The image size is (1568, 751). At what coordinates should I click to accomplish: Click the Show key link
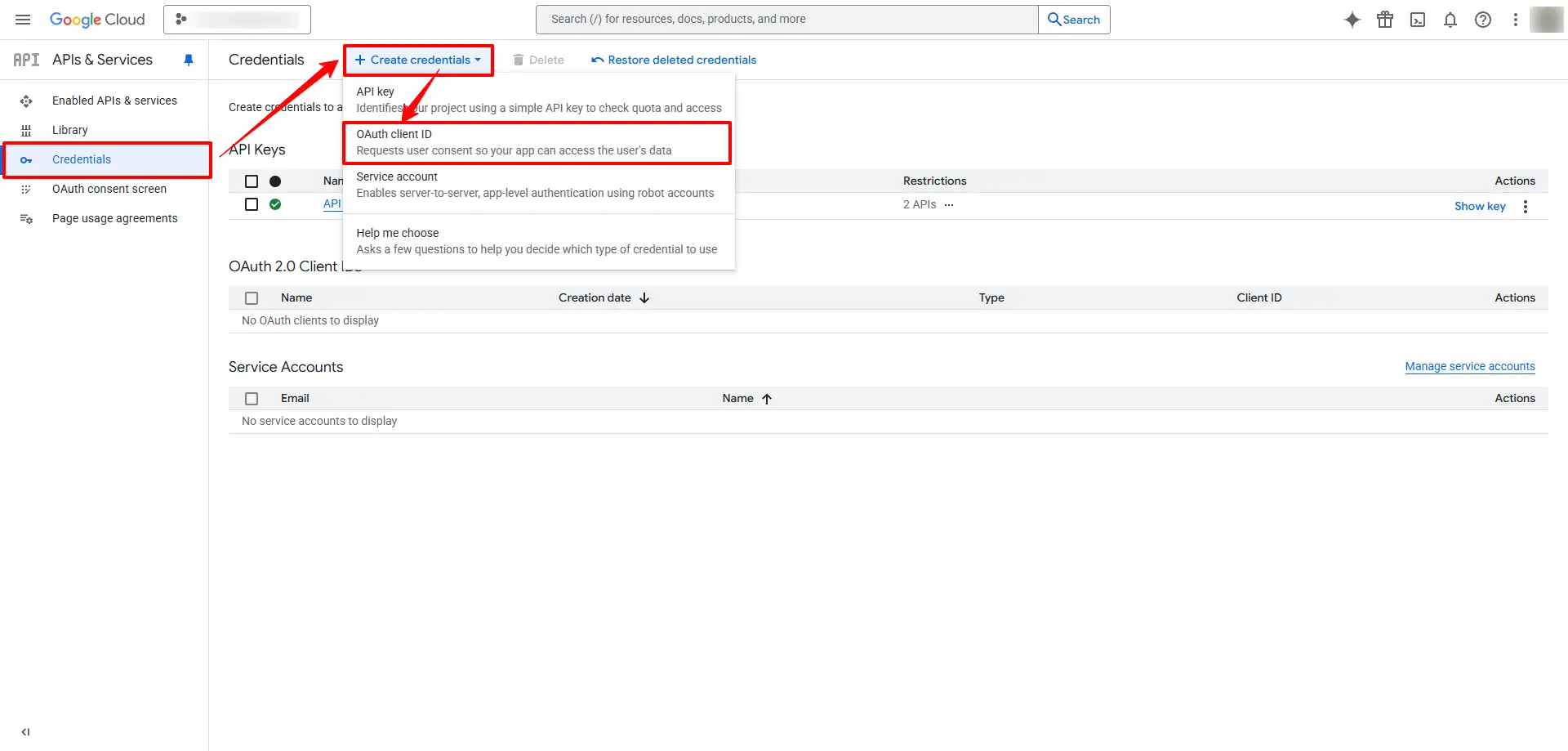(1480, 206)
